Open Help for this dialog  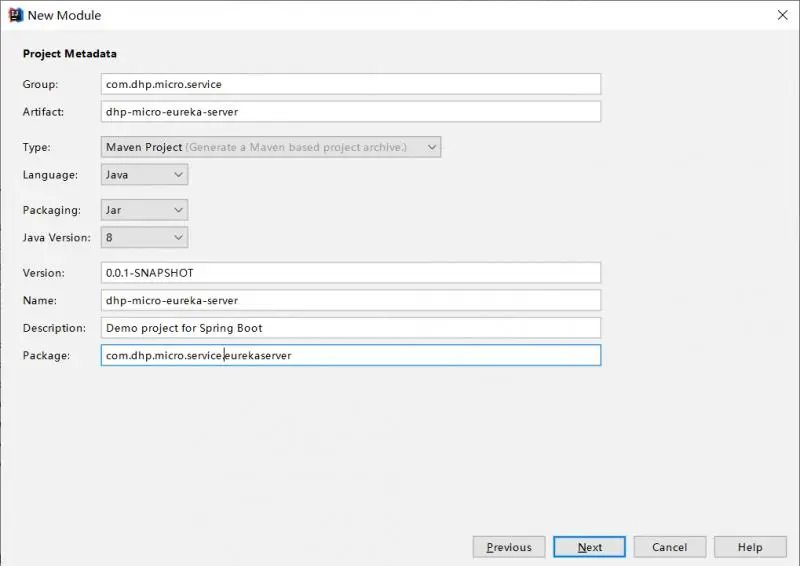[x=750, y=547]
